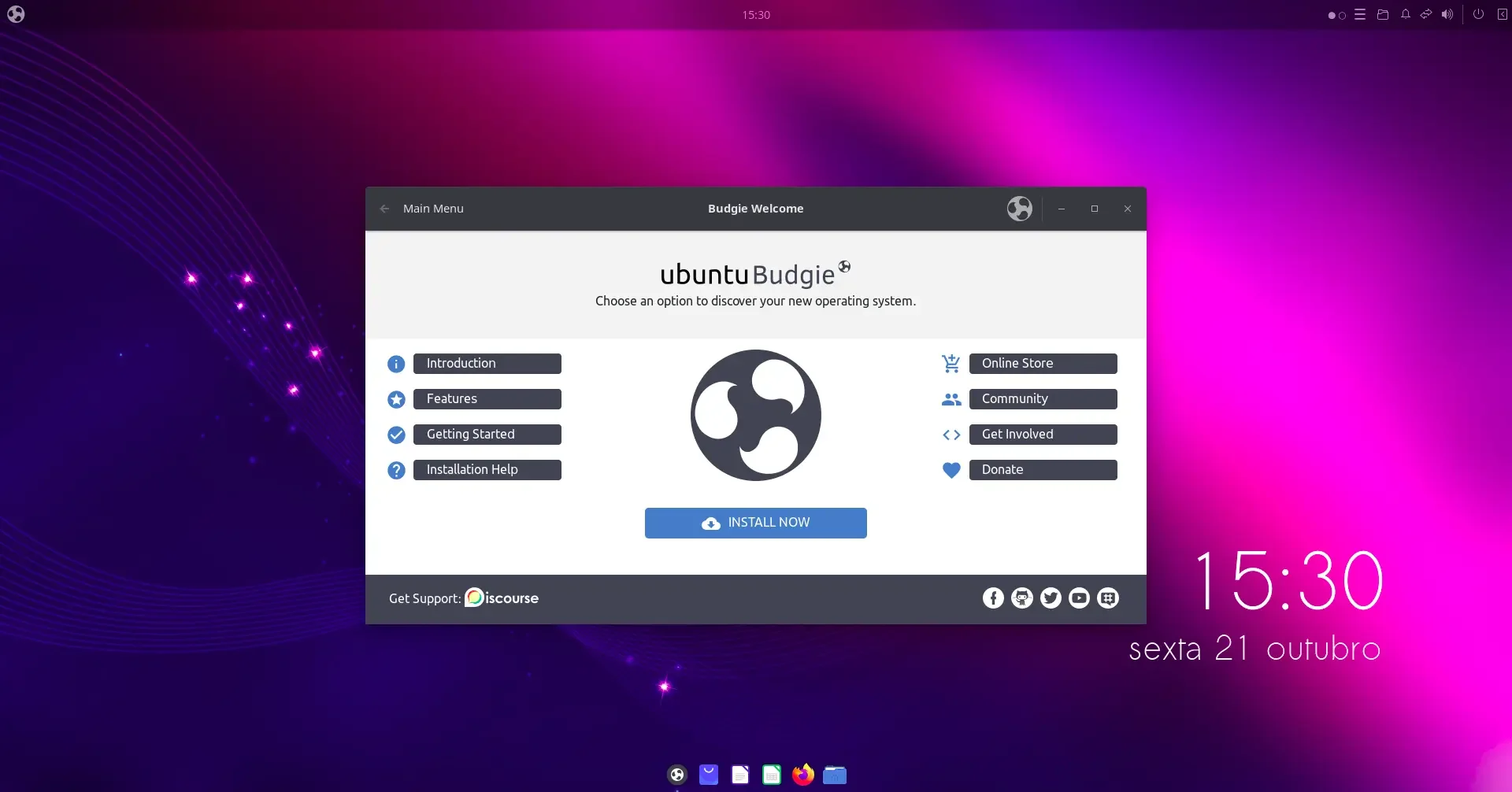Open the power menu in the panel
Image resolution: width=1512 pixels, height=792 pixels.
[x=1479, y=14]
